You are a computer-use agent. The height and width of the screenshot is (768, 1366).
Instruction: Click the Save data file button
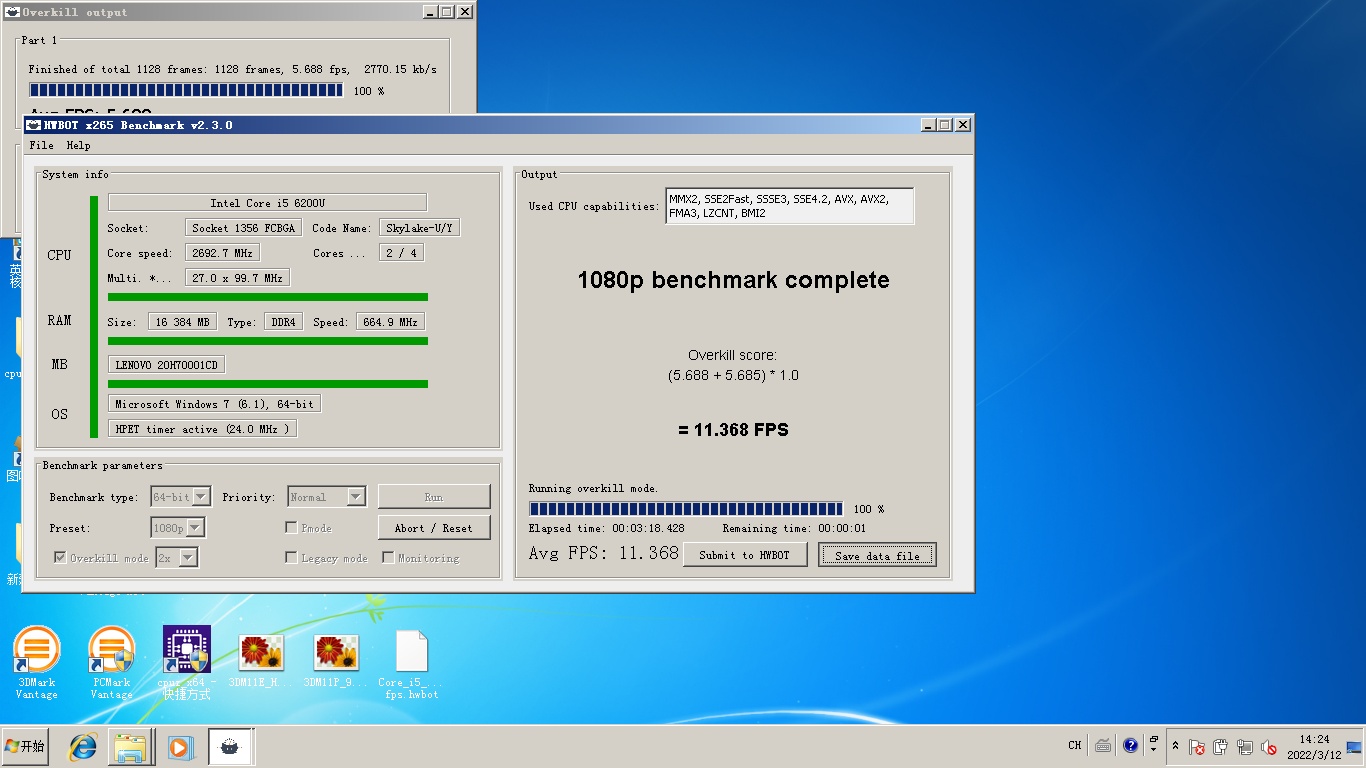point(877,555)
